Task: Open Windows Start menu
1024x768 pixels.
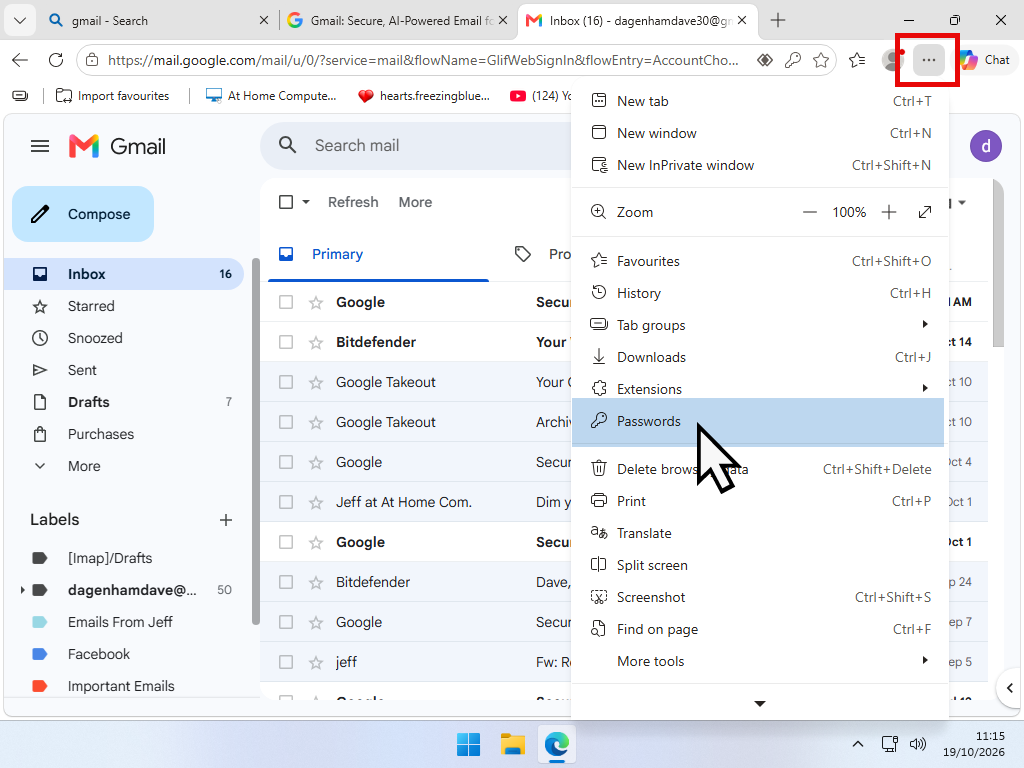Action: point(468,744)
